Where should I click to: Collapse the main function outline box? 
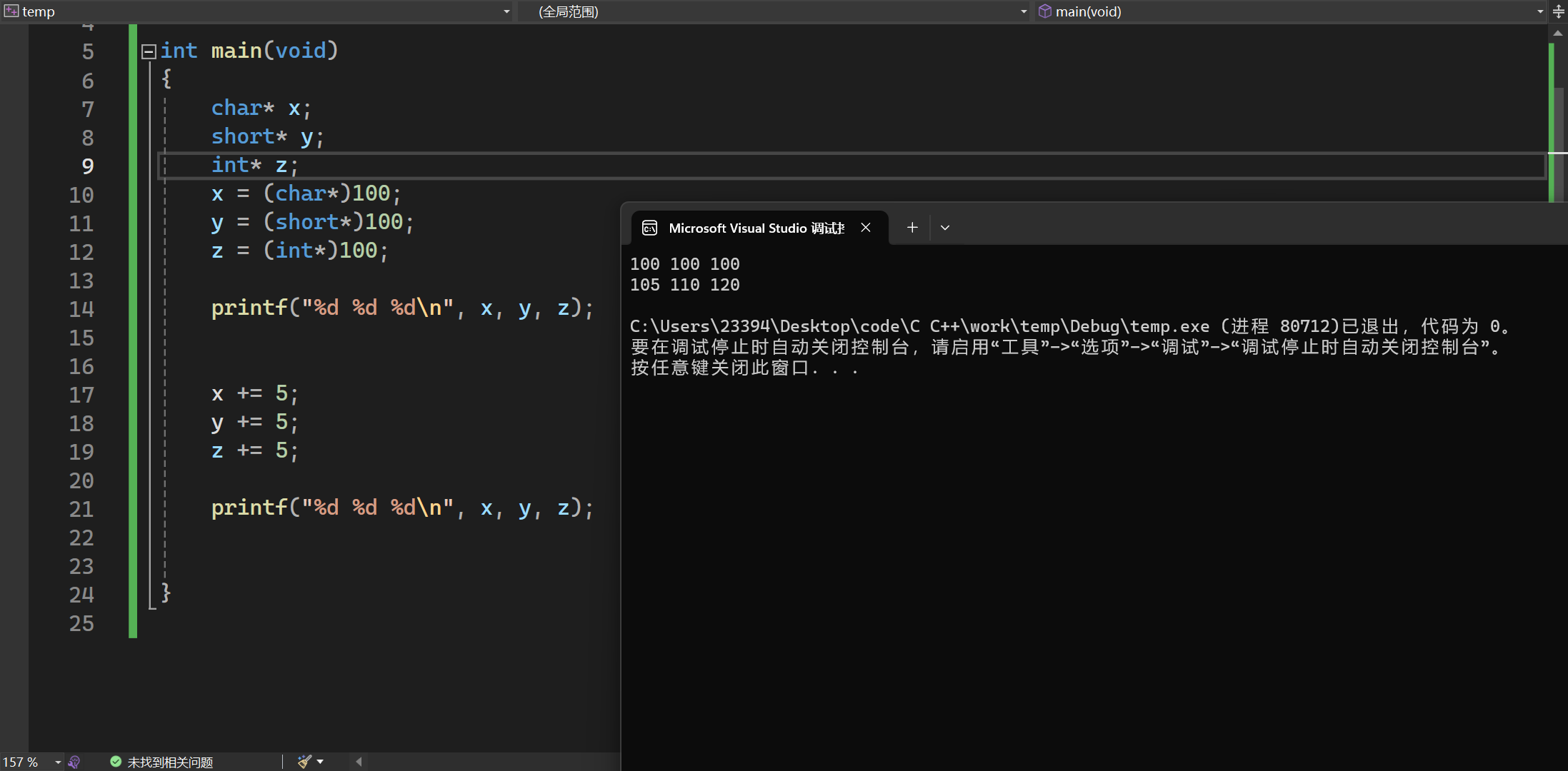pyautogui.click(x=149, y=51)
